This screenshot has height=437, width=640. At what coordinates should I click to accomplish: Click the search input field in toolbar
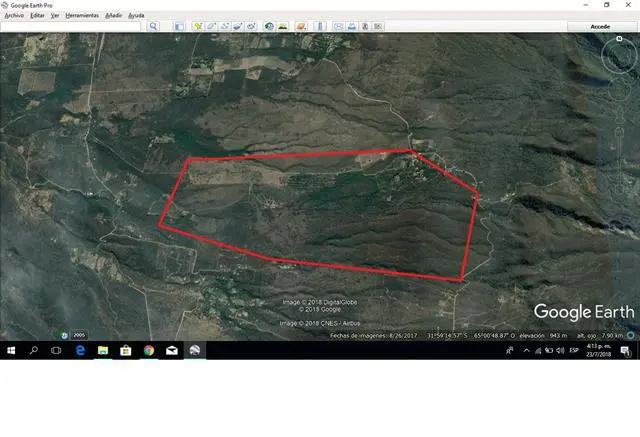[x=71, y=27]
